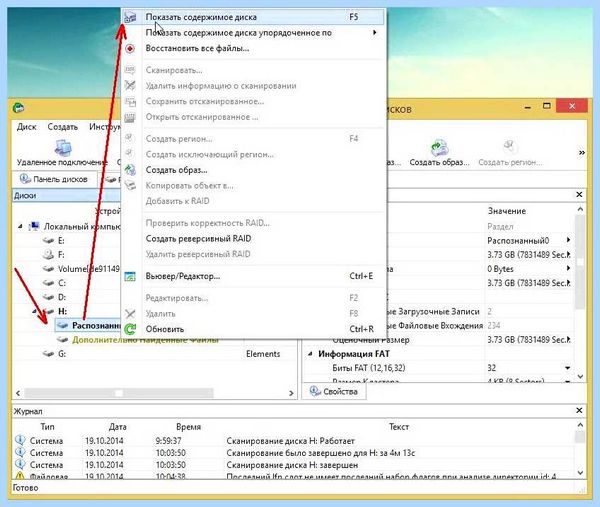Click the drive G: disk icon
The height and width of the screenshot is (507, 600).
click(x=48, y=354)
